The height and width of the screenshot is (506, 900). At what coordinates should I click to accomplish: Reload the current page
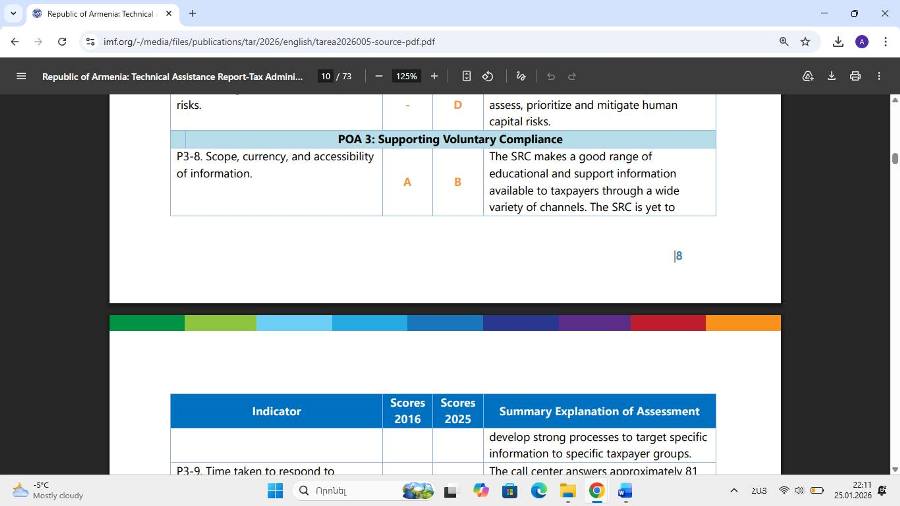click(62, 42)
